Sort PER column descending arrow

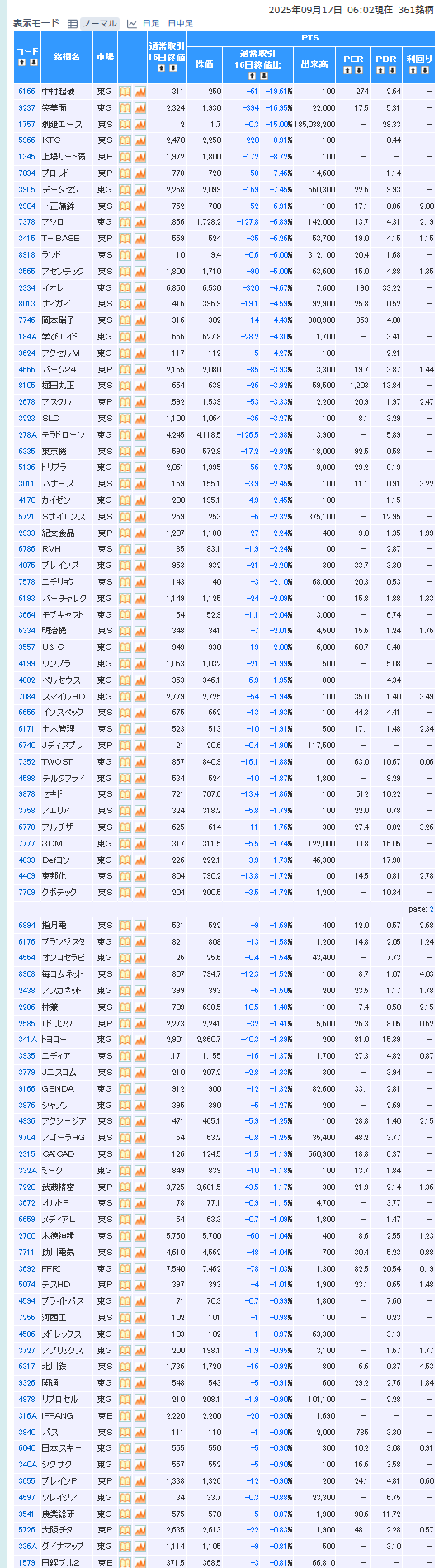pyautogui.click(x=358, y=70)
